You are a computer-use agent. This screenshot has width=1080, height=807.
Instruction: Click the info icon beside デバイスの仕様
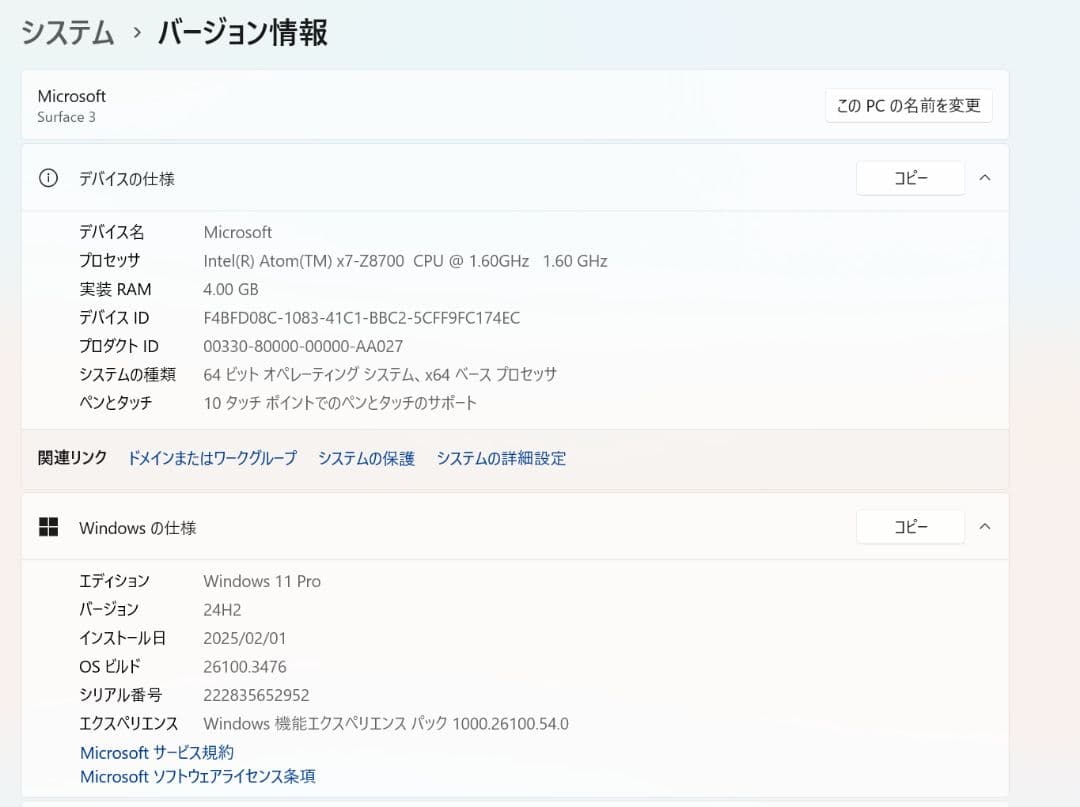(48, 178)
